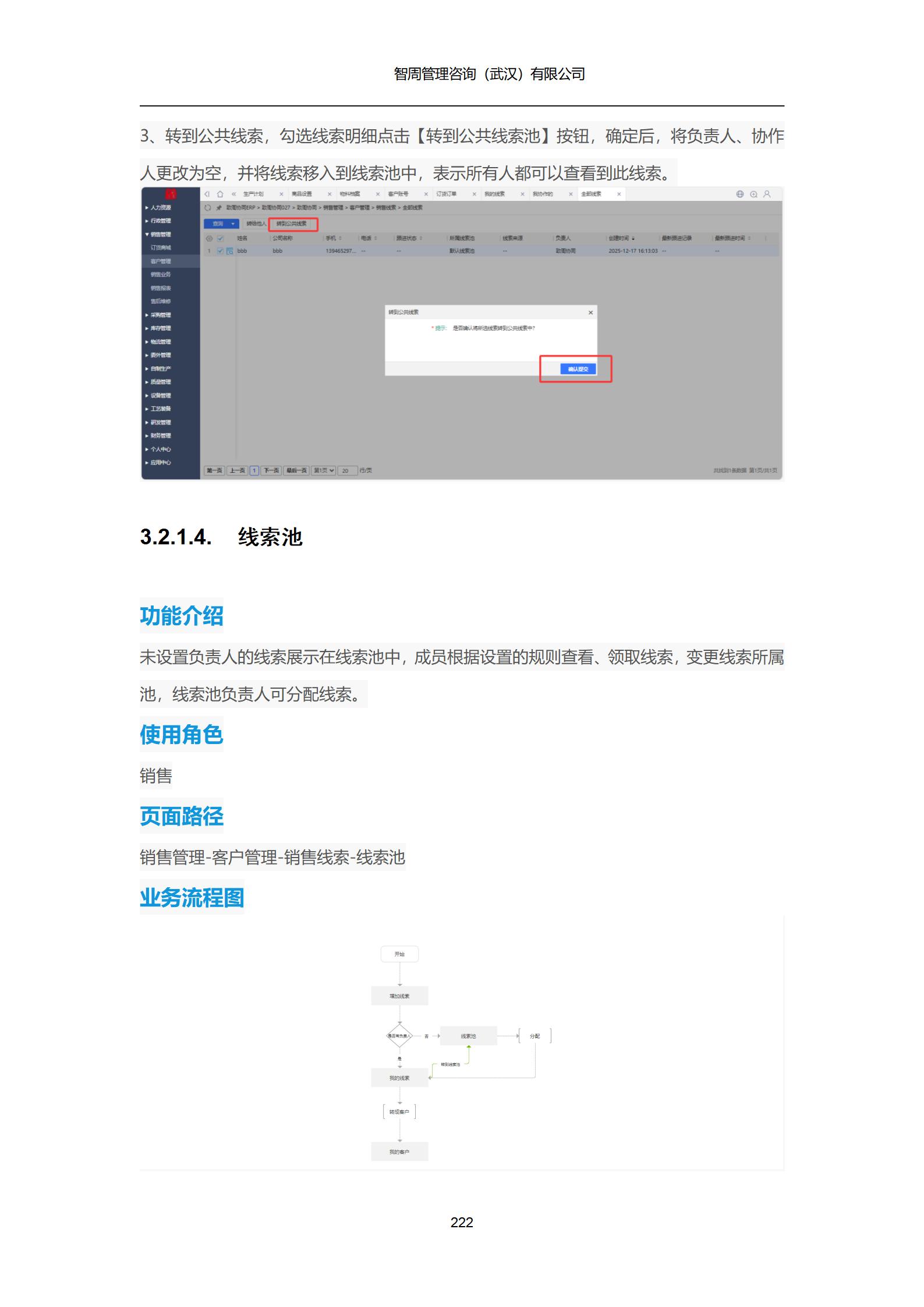Click the 第一页 pagination button
The image size is (924, 1307).
pos(214,470)
